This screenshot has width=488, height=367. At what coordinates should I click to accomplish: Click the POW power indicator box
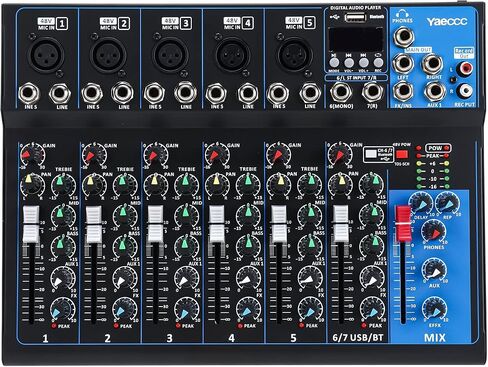tap(439, 148)
